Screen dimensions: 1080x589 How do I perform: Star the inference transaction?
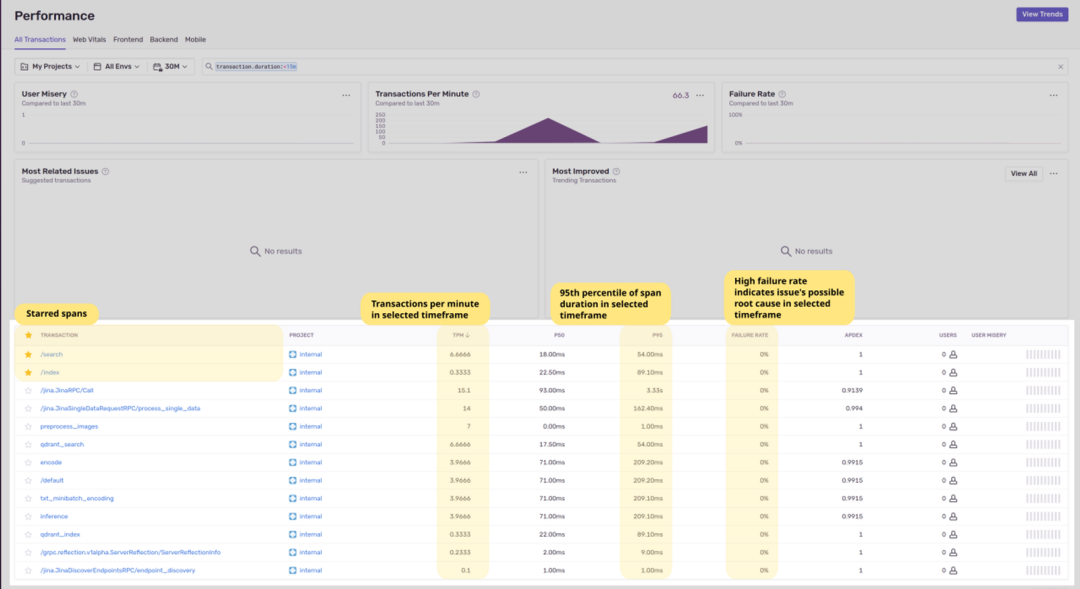pyautogui.click(x=28, y=516)
